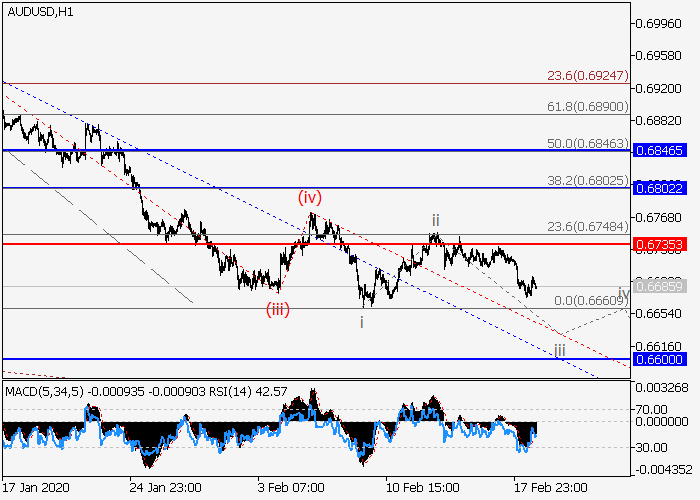Click the red (iii) wave label
The image size is (700, 500).
[277, 309]
